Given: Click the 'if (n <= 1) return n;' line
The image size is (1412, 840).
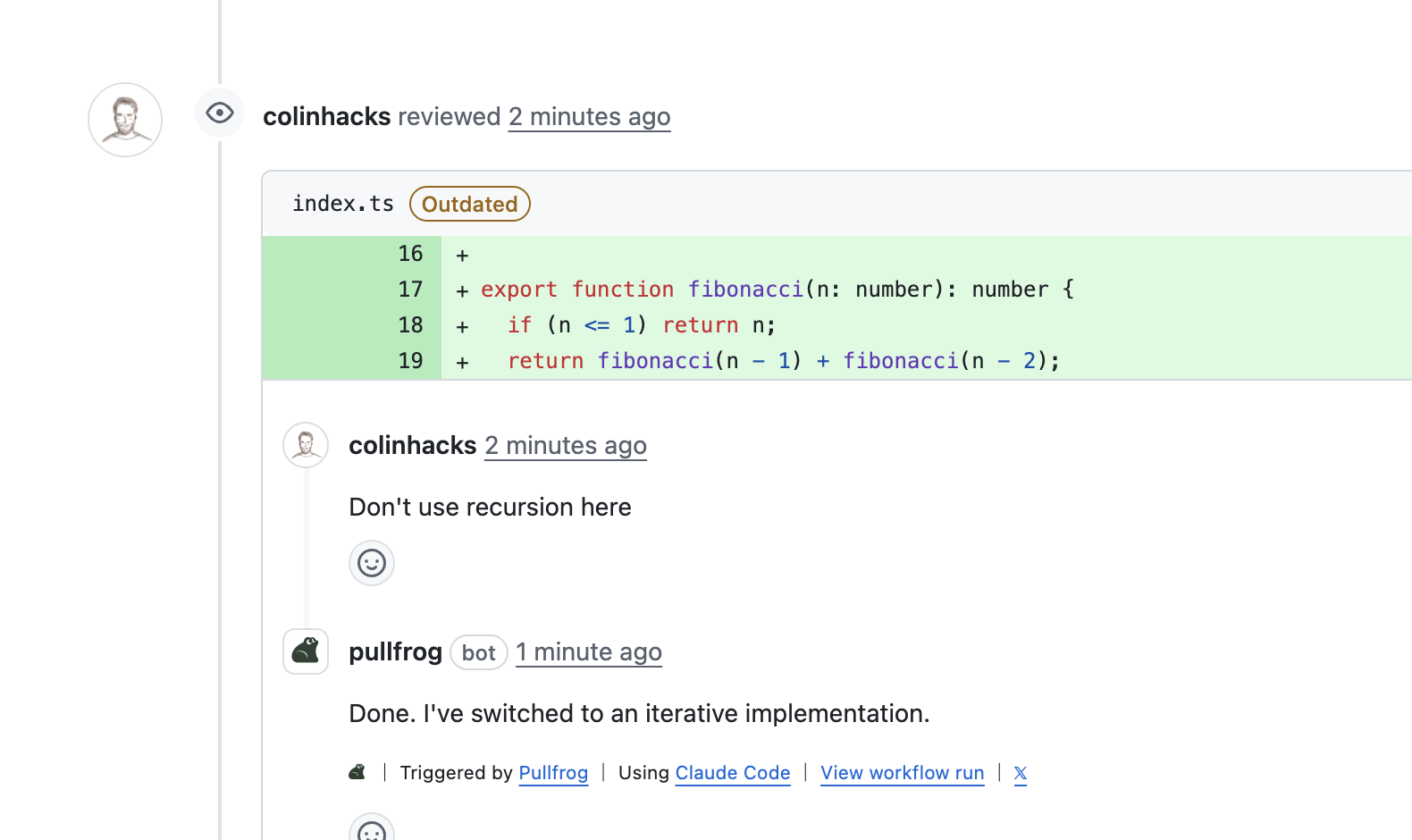Looking at the screenshot, I should (x=642, y=325).
